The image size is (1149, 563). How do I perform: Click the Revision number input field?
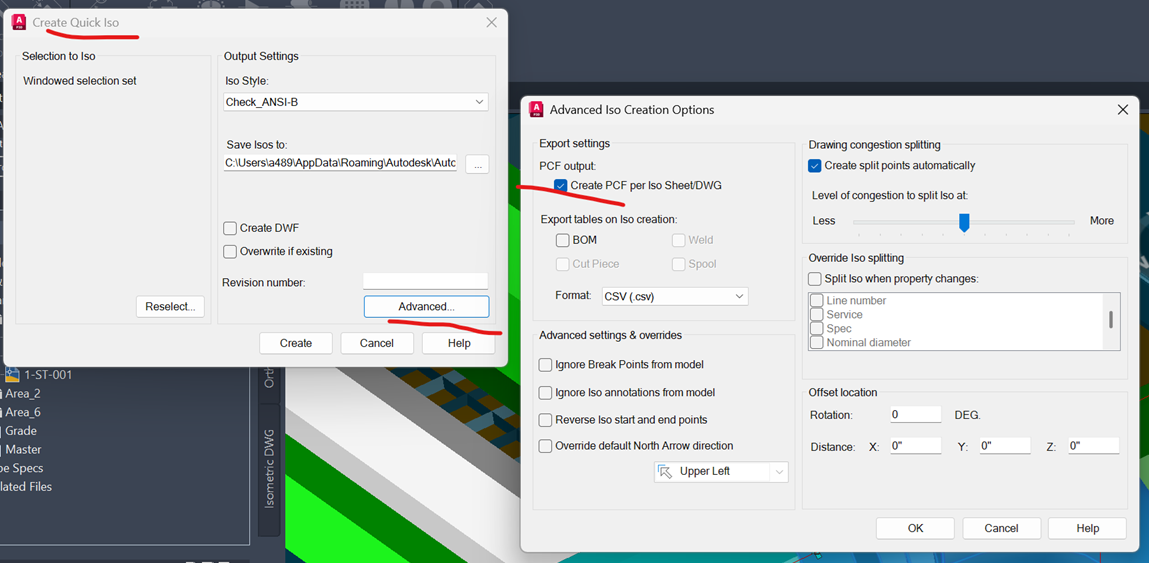(425, 282)
